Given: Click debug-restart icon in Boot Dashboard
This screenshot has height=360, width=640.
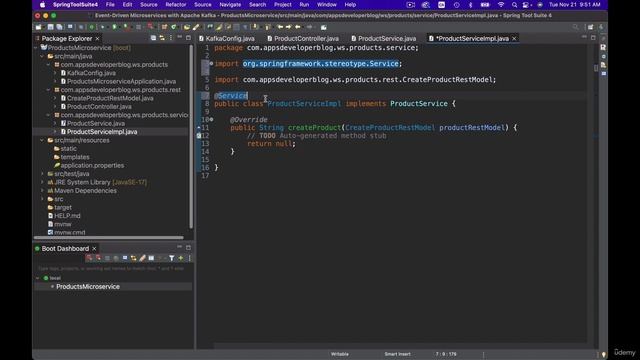Looking at the screenshot, I should coord(98,258).
